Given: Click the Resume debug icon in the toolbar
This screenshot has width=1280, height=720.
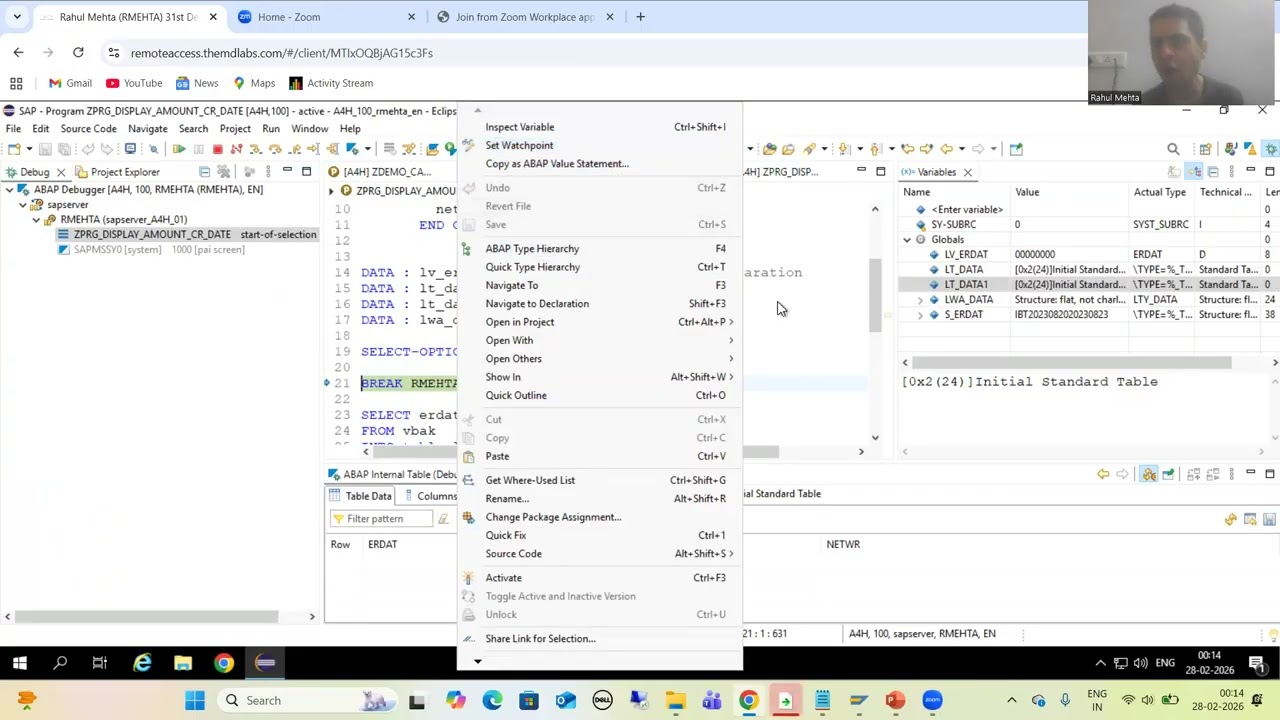Looking at the screenshot, I should (x=178, y=149).
